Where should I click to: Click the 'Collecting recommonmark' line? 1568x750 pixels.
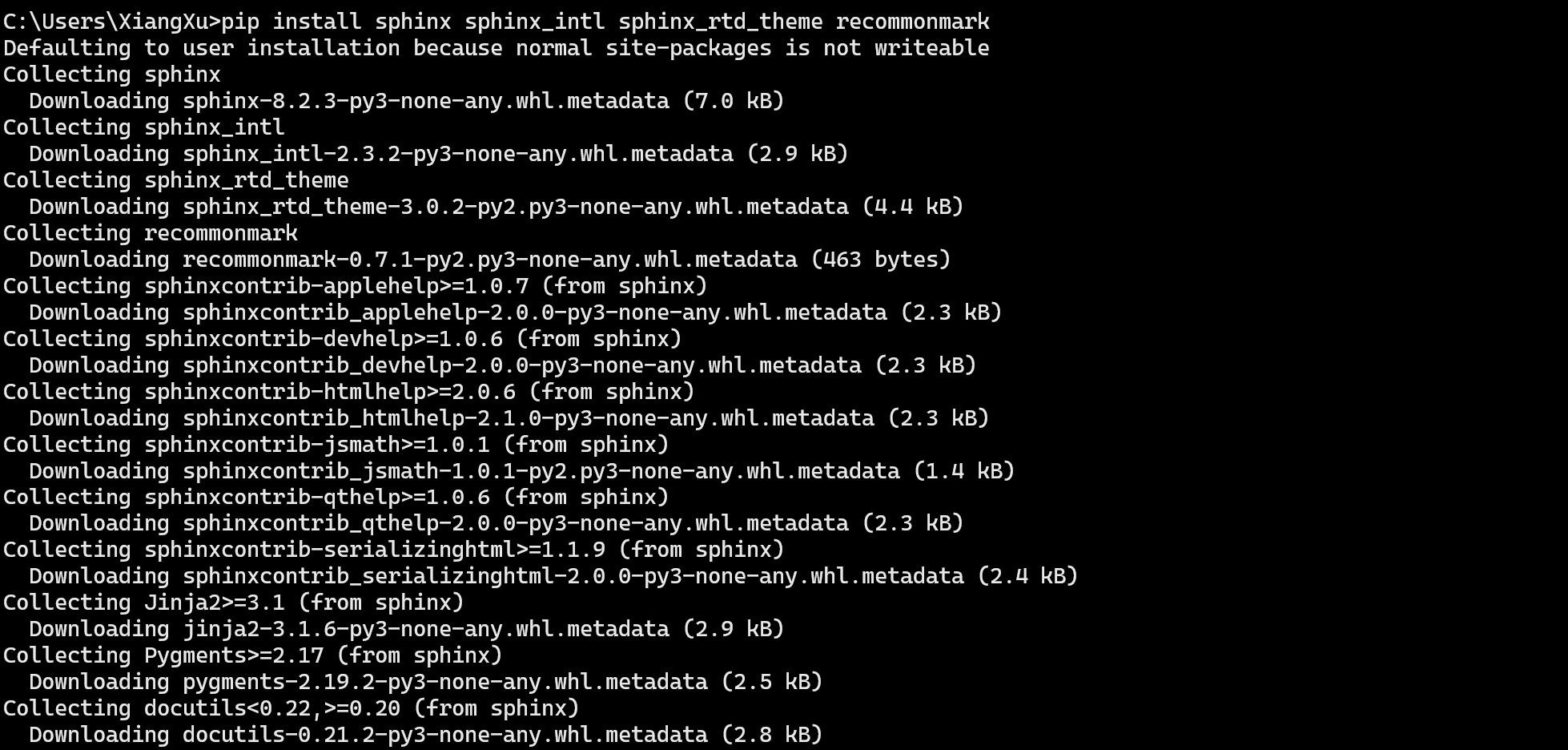151,233
